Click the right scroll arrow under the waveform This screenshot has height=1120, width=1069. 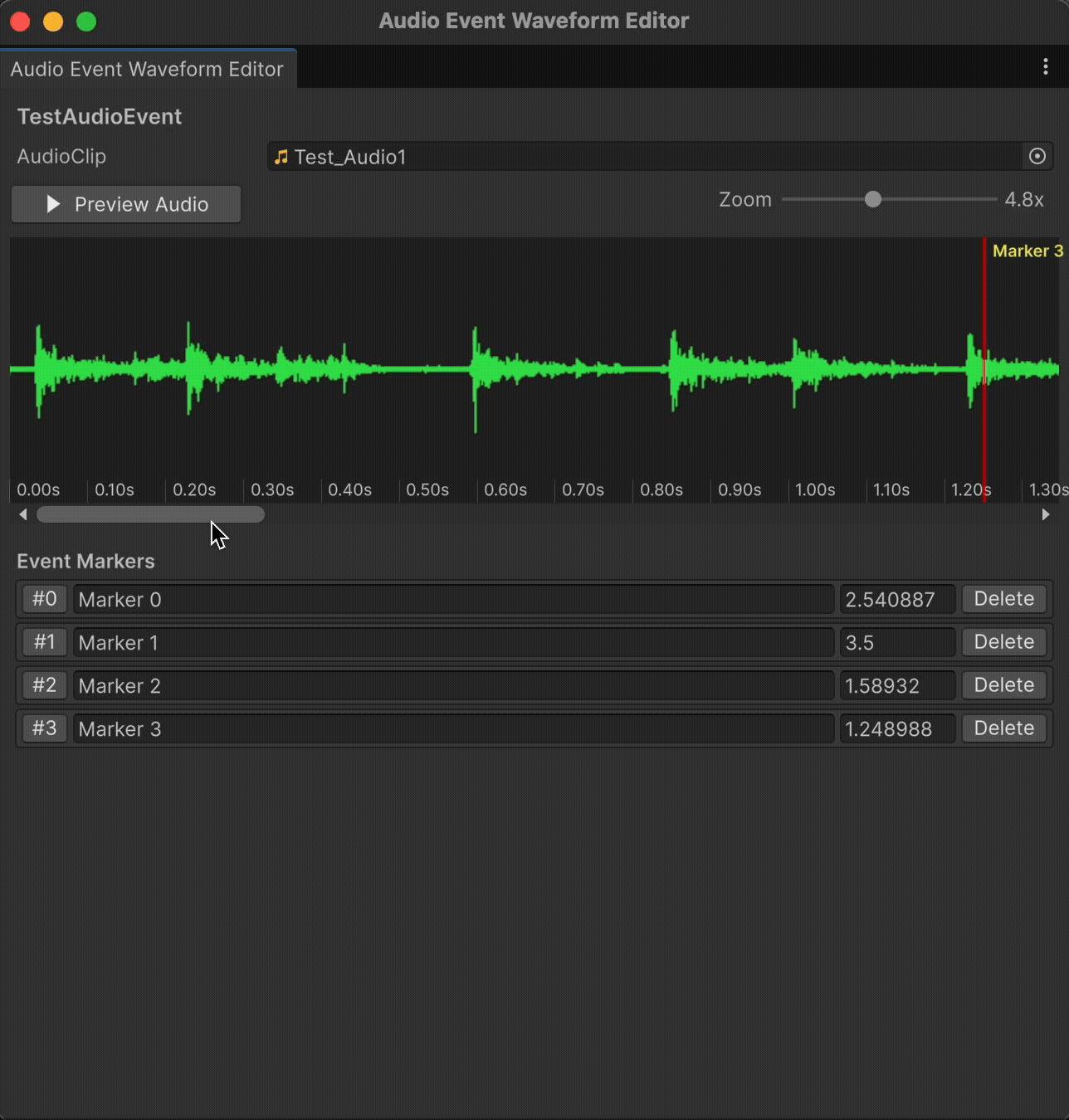[x=1046, y=514]
